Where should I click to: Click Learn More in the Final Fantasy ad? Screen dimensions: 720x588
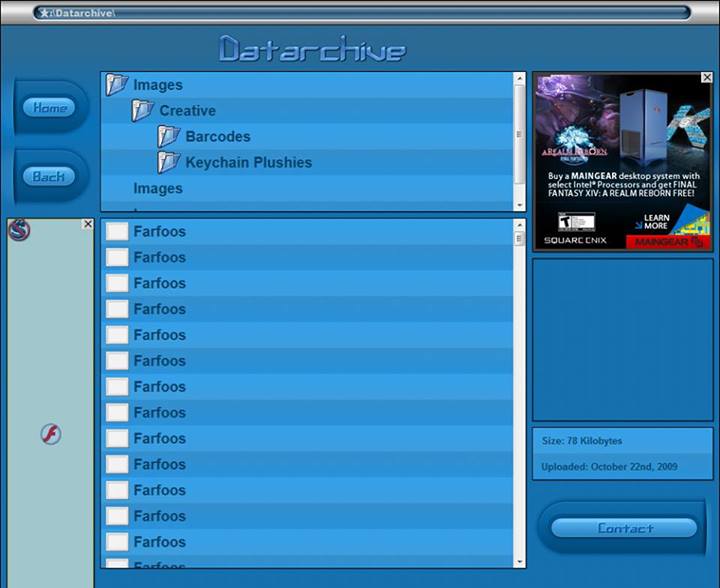(x=657, y=221)
